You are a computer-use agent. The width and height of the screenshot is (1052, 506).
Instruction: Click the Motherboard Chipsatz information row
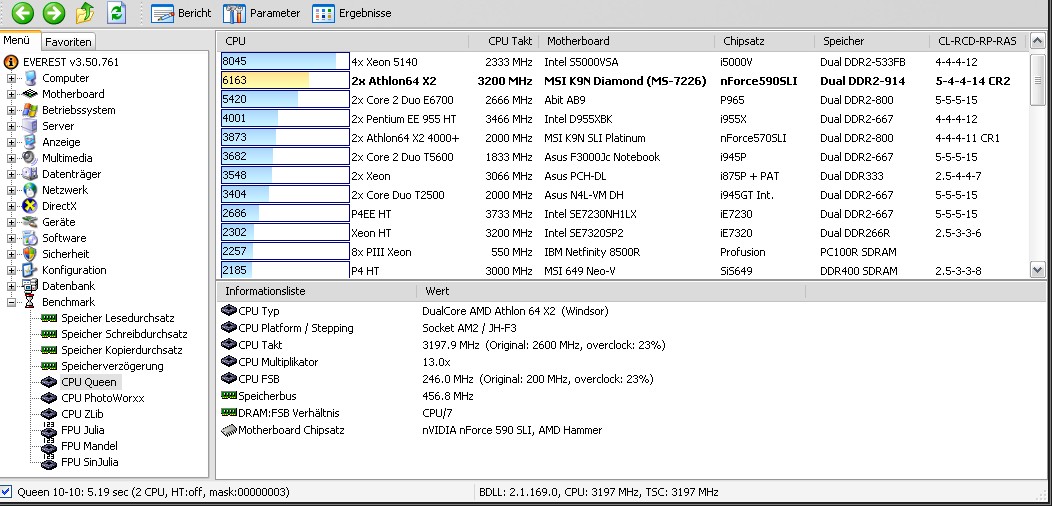(x=411, y=430)
